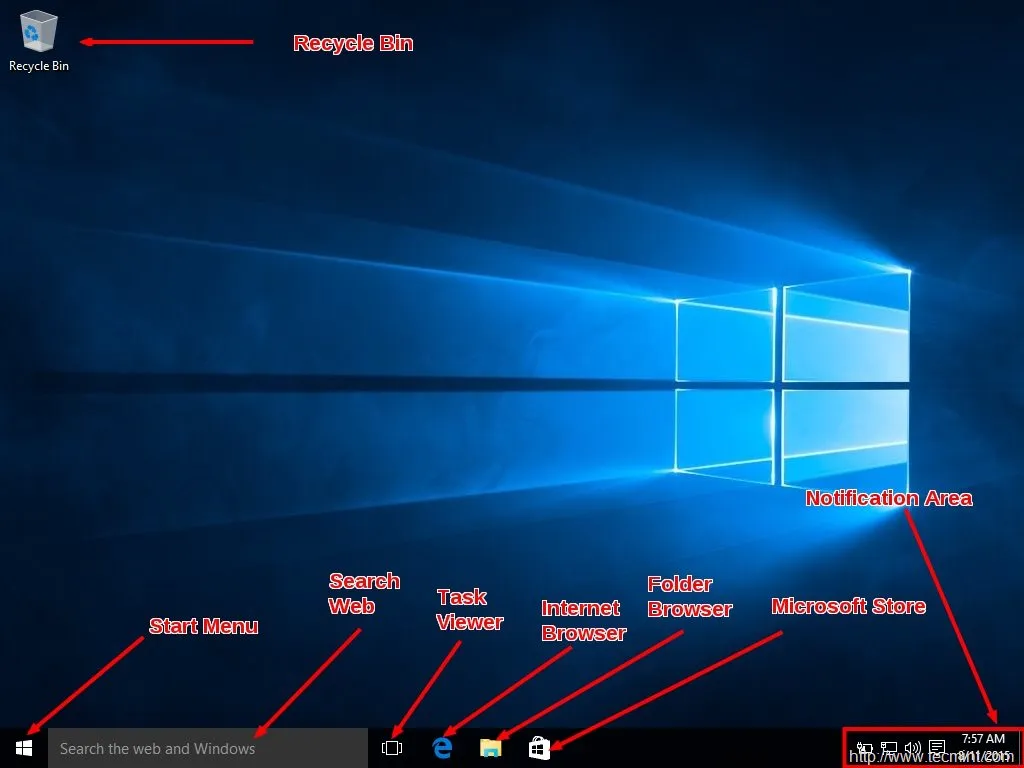Open Task View from the taskbar

click(392, 748)
